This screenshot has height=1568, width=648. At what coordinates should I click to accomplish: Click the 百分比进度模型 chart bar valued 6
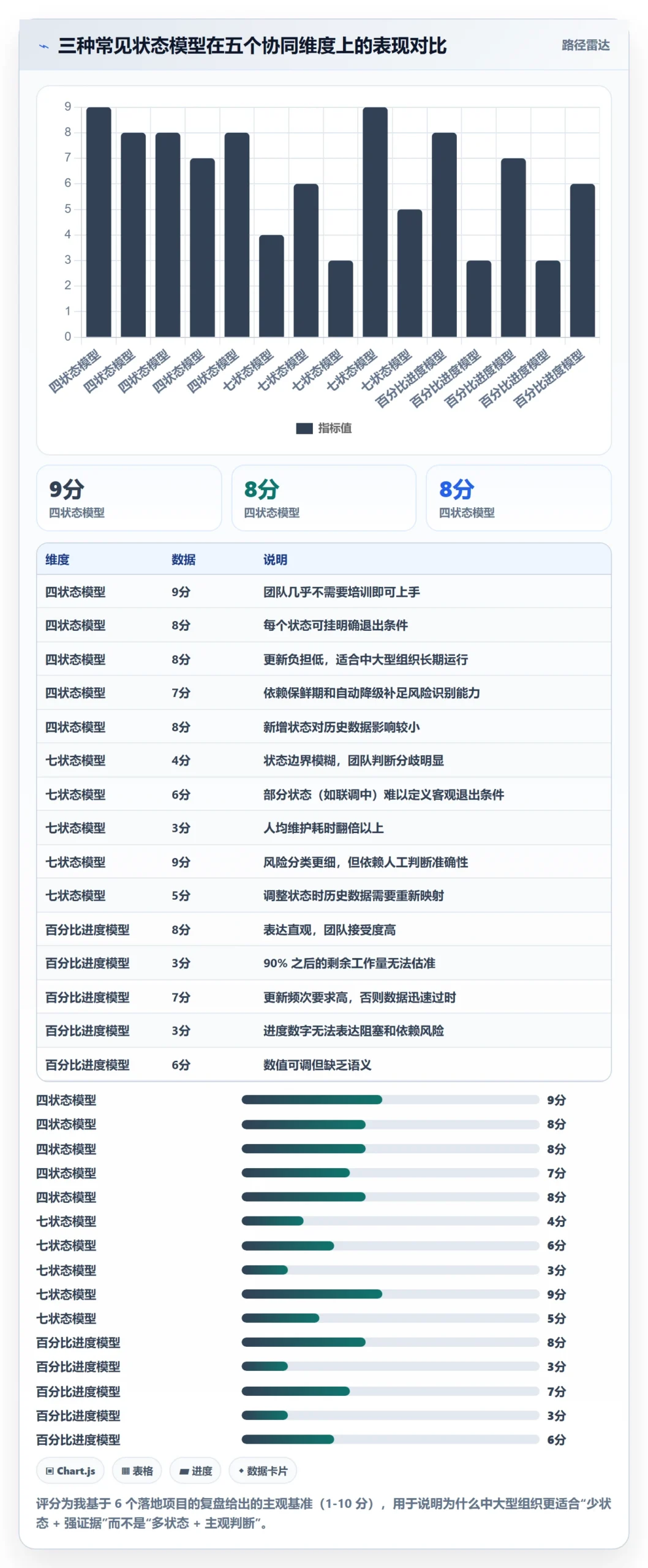582,260
